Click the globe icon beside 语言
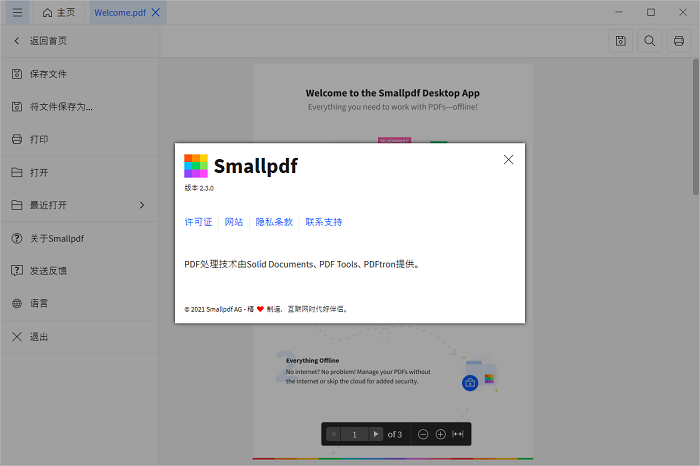Image resolution: width=700 pixels, height=466 pixels. click(x=17, y=304)
